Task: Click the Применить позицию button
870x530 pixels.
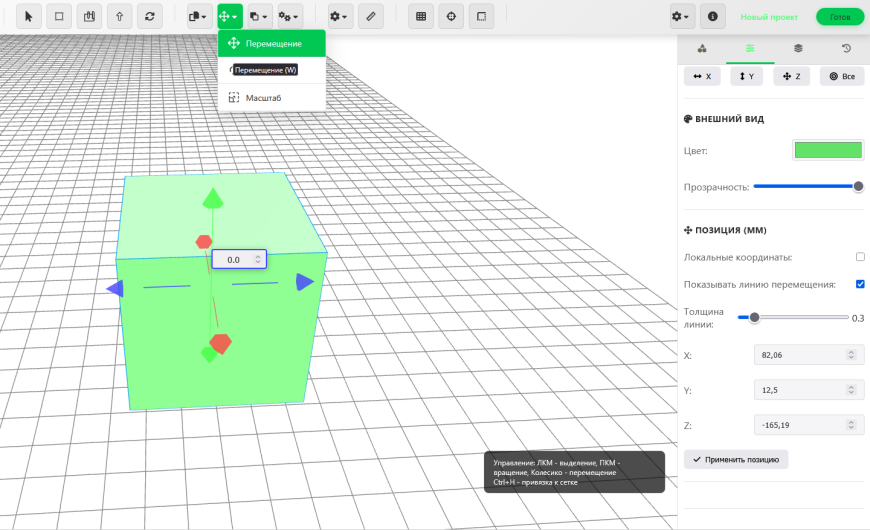Action: (x=736, y=460)
